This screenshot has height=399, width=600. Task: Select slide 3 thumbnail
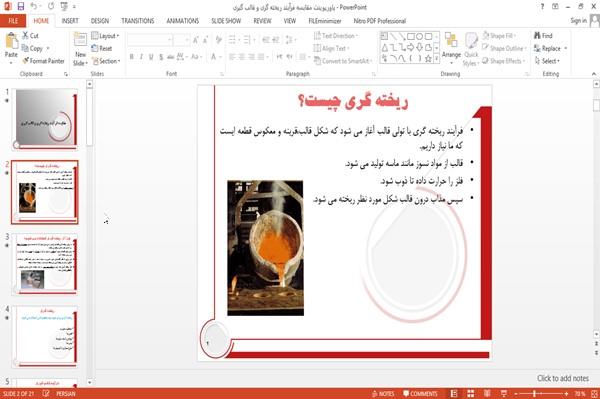[45, 264]
